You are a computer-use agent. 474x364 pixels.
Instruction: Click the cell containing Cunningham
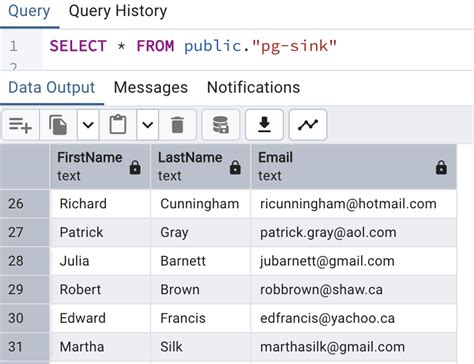pyautogui.click(x=200, y=204)
